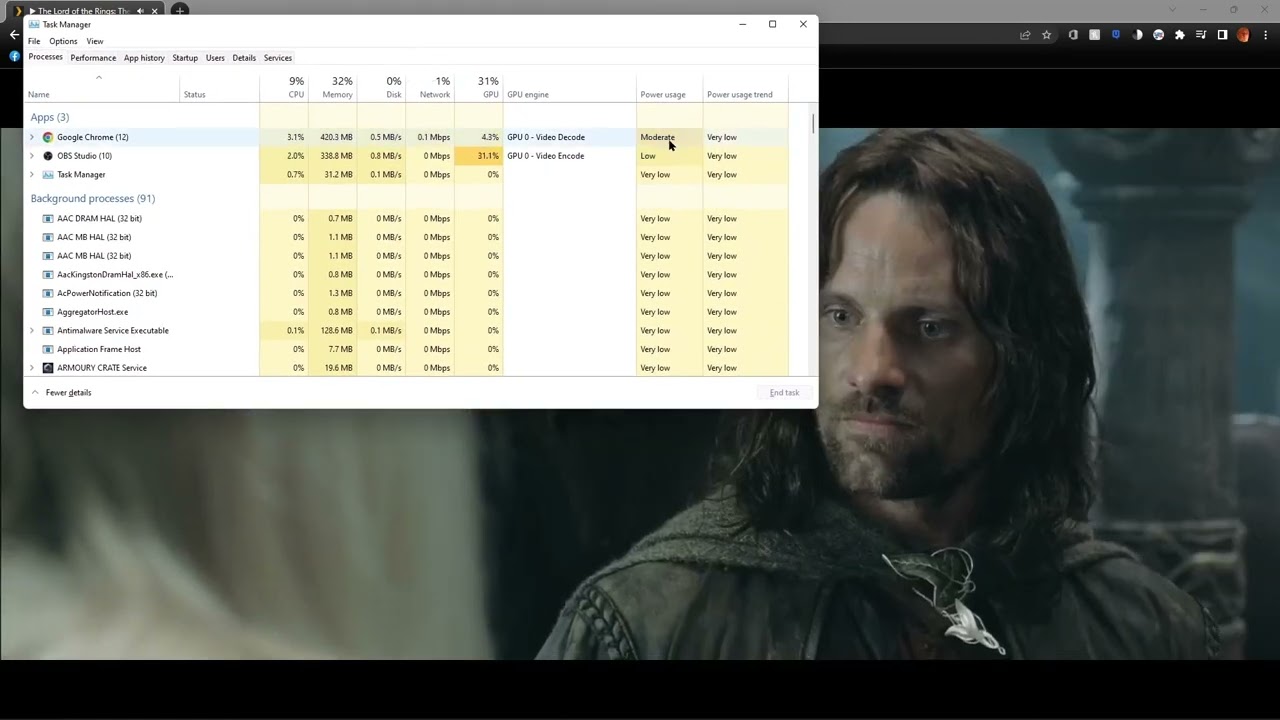Switch to the Services tab

(278, 58)
